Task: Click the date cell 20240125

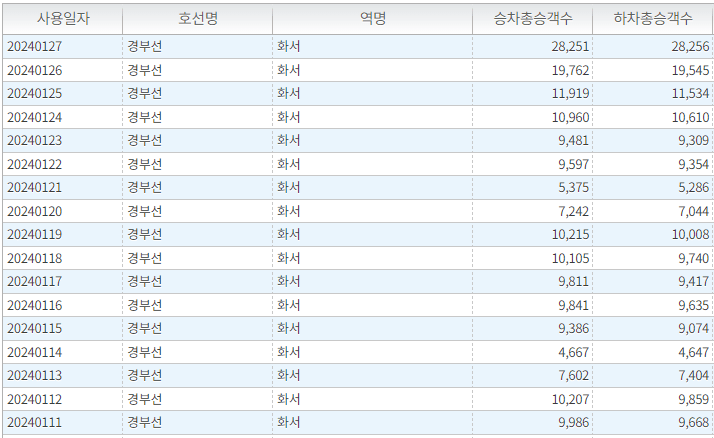Action: coord(34,94)
